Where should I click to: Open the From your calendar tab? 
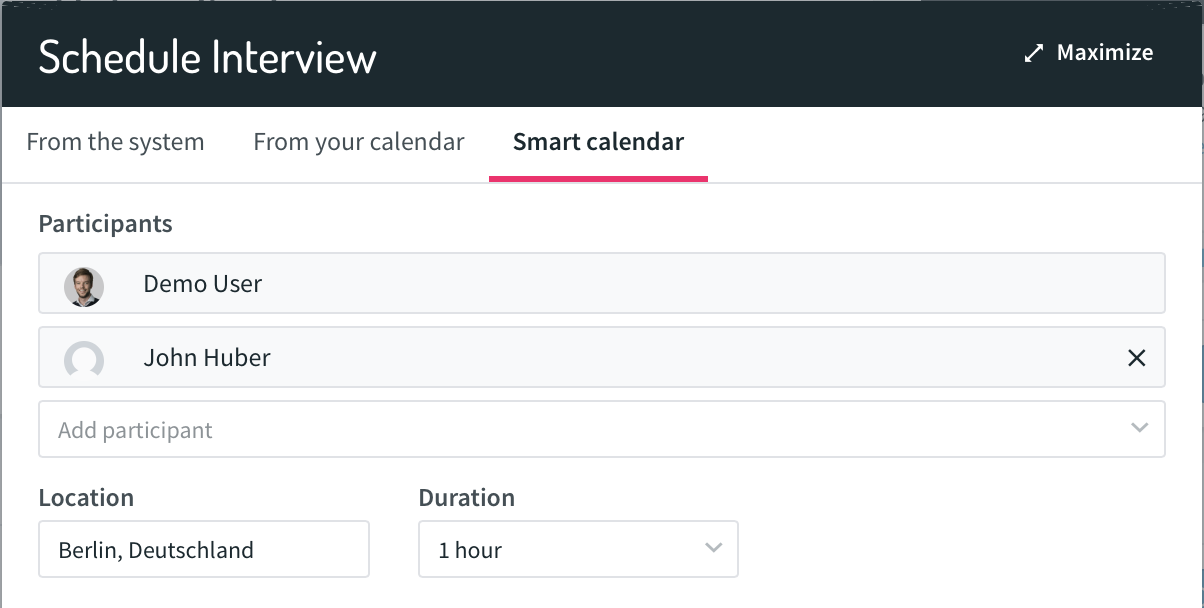pos(359,142)
